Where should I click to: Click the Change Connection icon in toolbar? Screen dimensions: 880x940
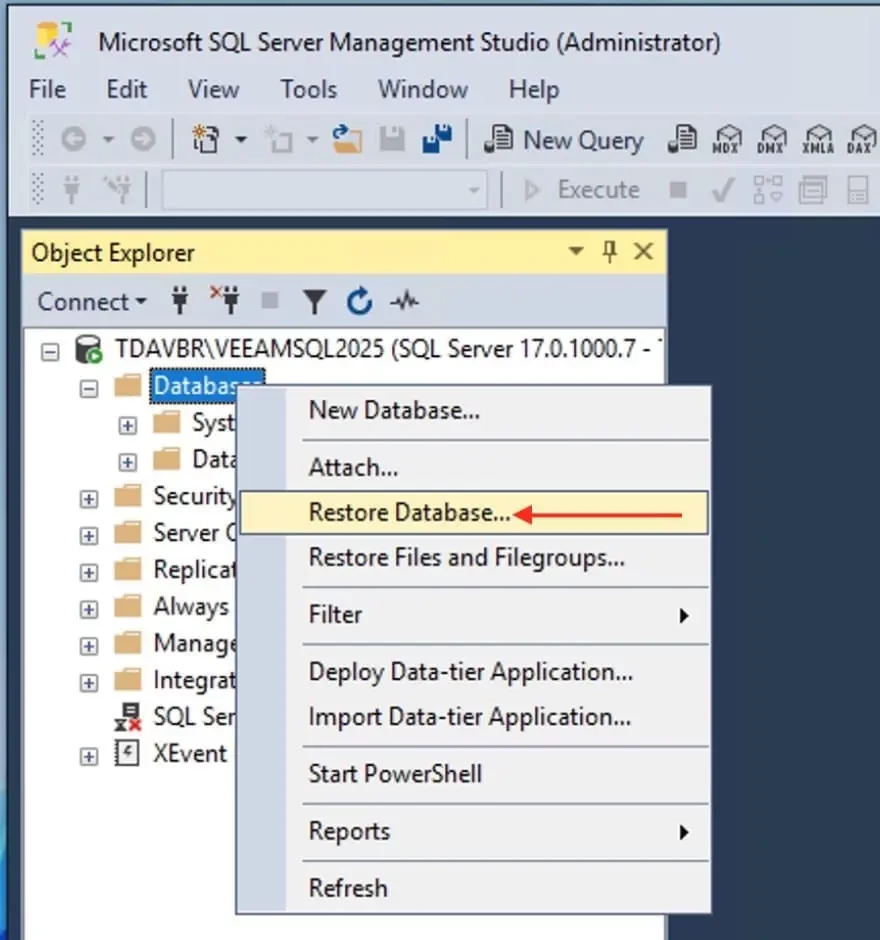[117, 189]
